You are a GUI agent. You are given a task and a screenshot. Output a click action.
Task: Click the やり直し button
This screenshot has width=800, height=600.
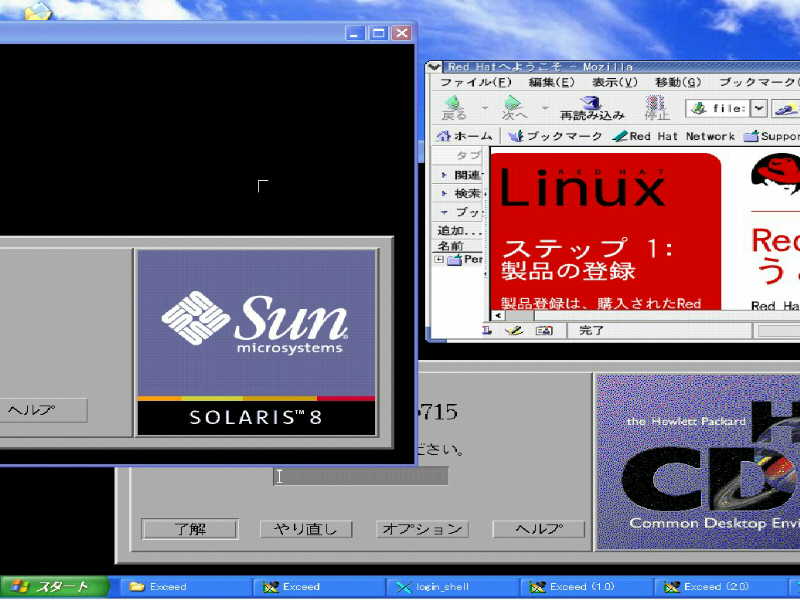coord(306,529)
